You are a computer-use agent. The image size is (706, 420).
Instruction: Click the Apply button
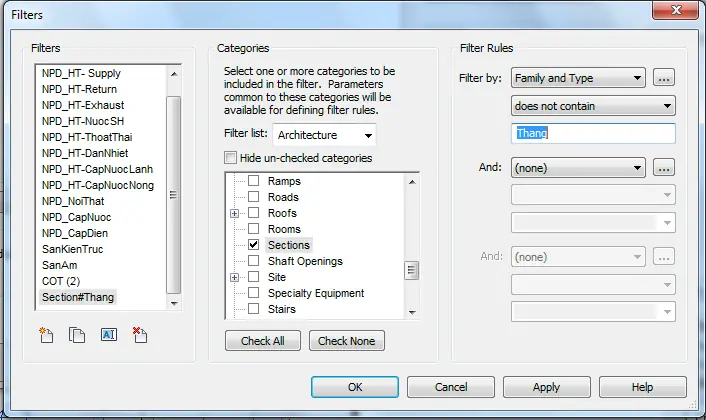pos(546,387)
